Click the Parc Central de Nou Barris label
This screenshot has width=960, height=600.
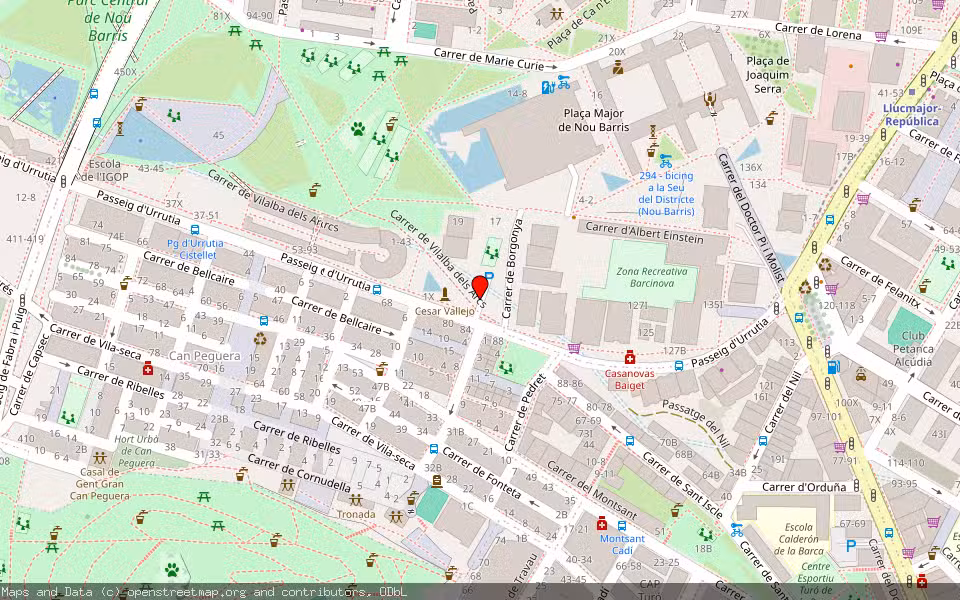coord(109,20)
